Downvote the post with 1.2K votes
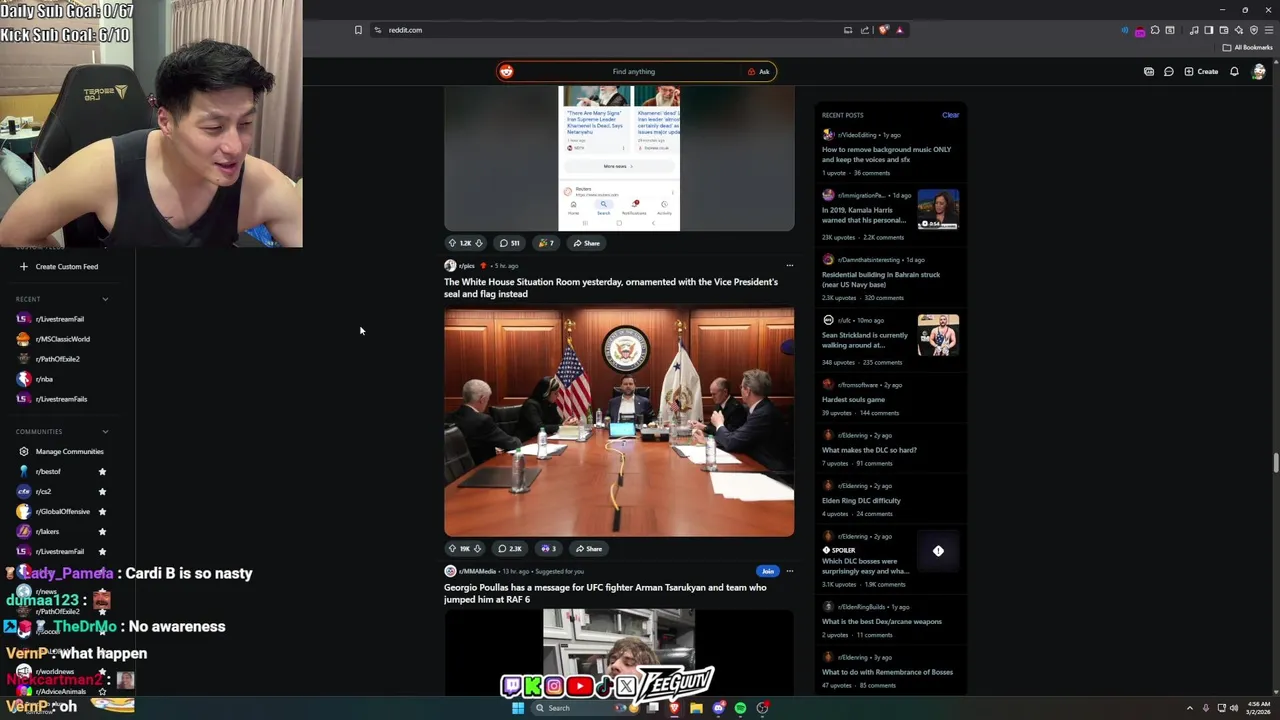1280x720 pixels. (478, 243)
